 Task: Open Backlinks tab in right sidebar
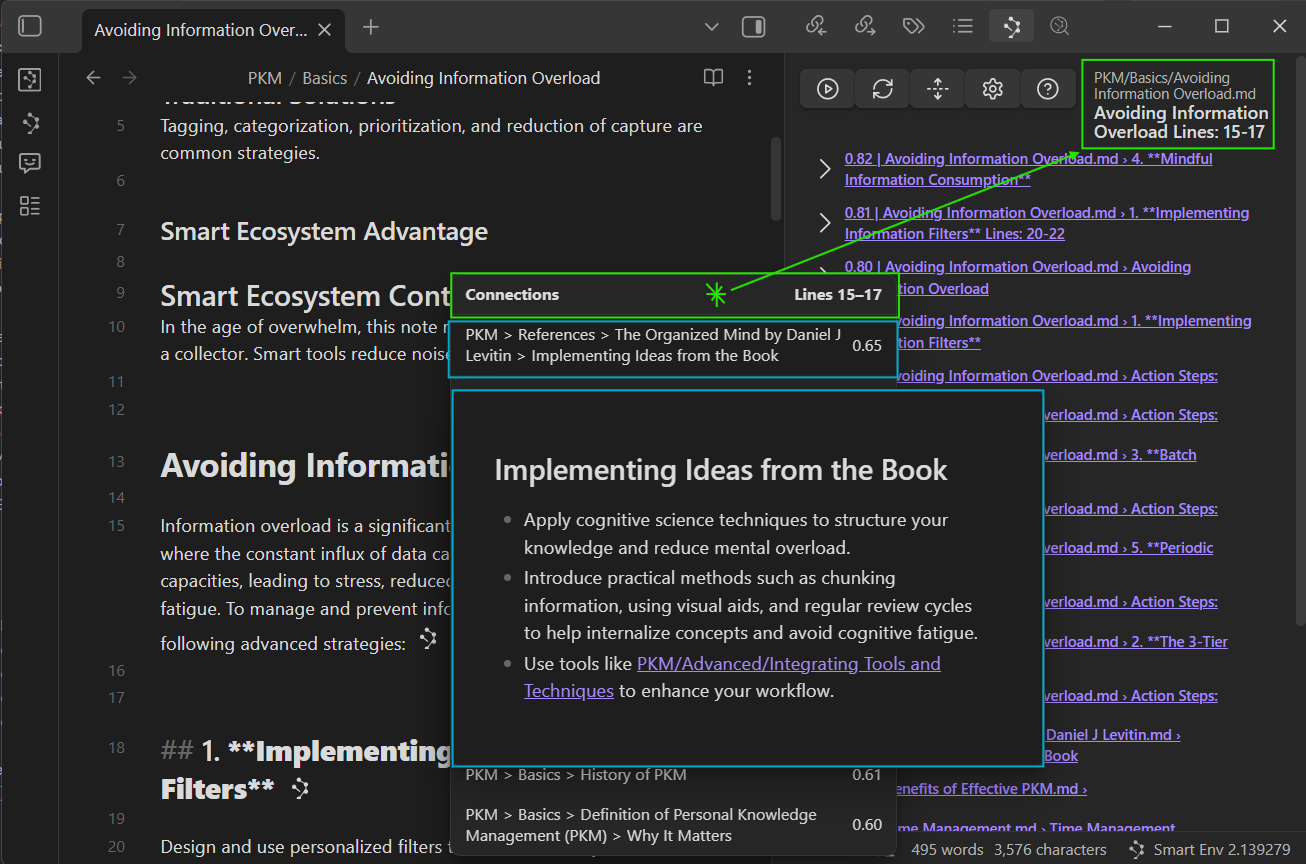point(815,26)
